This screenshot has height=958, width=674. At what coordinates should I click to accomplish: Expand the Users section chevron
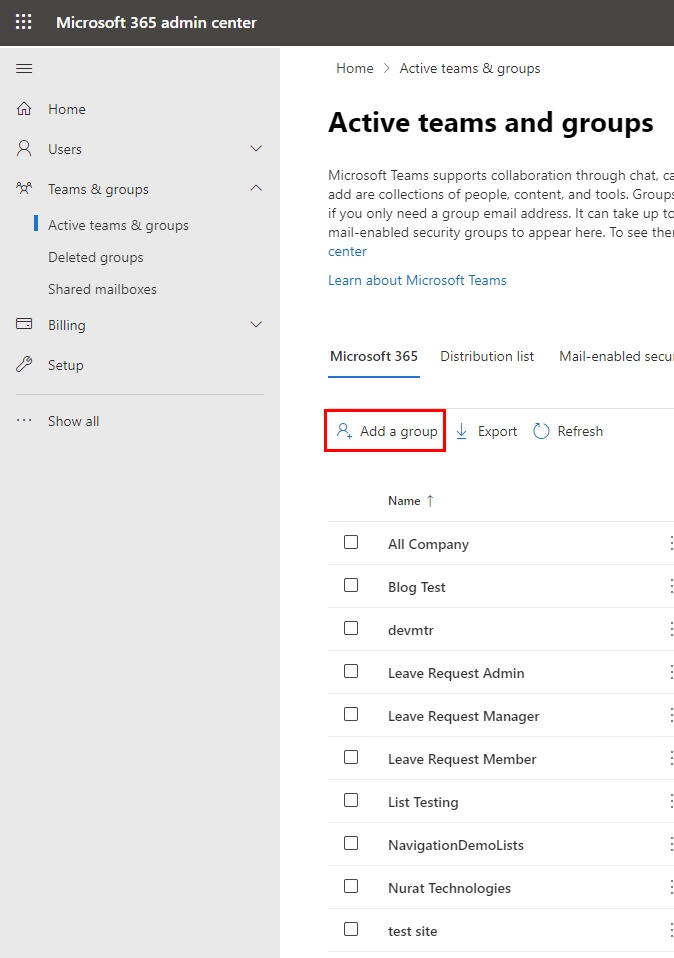pyautogui.click(x=256, y=148)
